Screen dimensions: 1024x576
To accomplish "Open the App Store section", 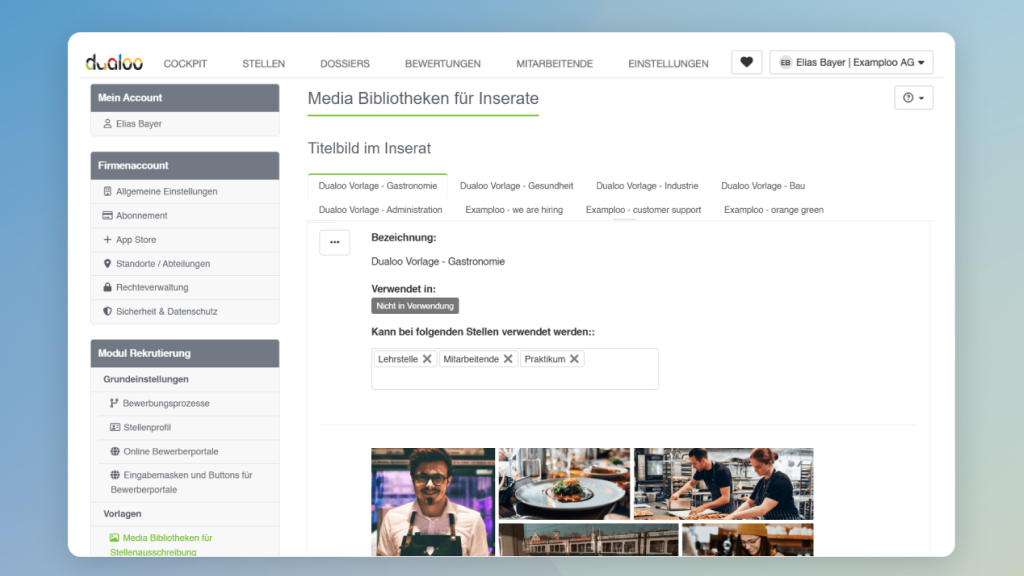I will 134,239.
